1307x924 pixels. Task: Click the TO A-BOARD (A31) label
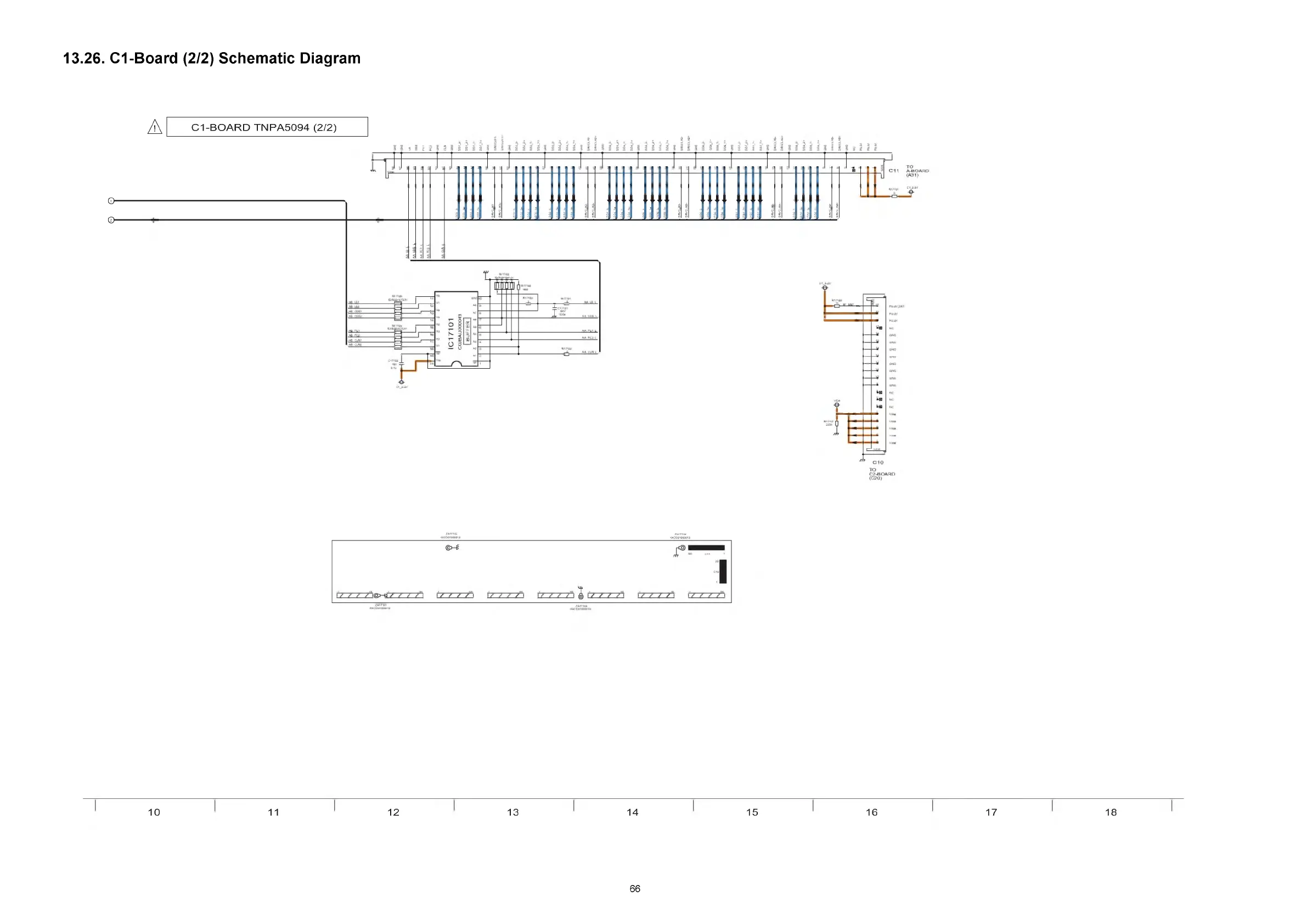click(x=916, y=171)
